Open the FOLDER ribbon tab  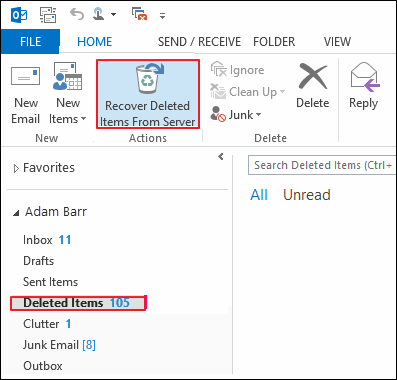tap(274, 42)
